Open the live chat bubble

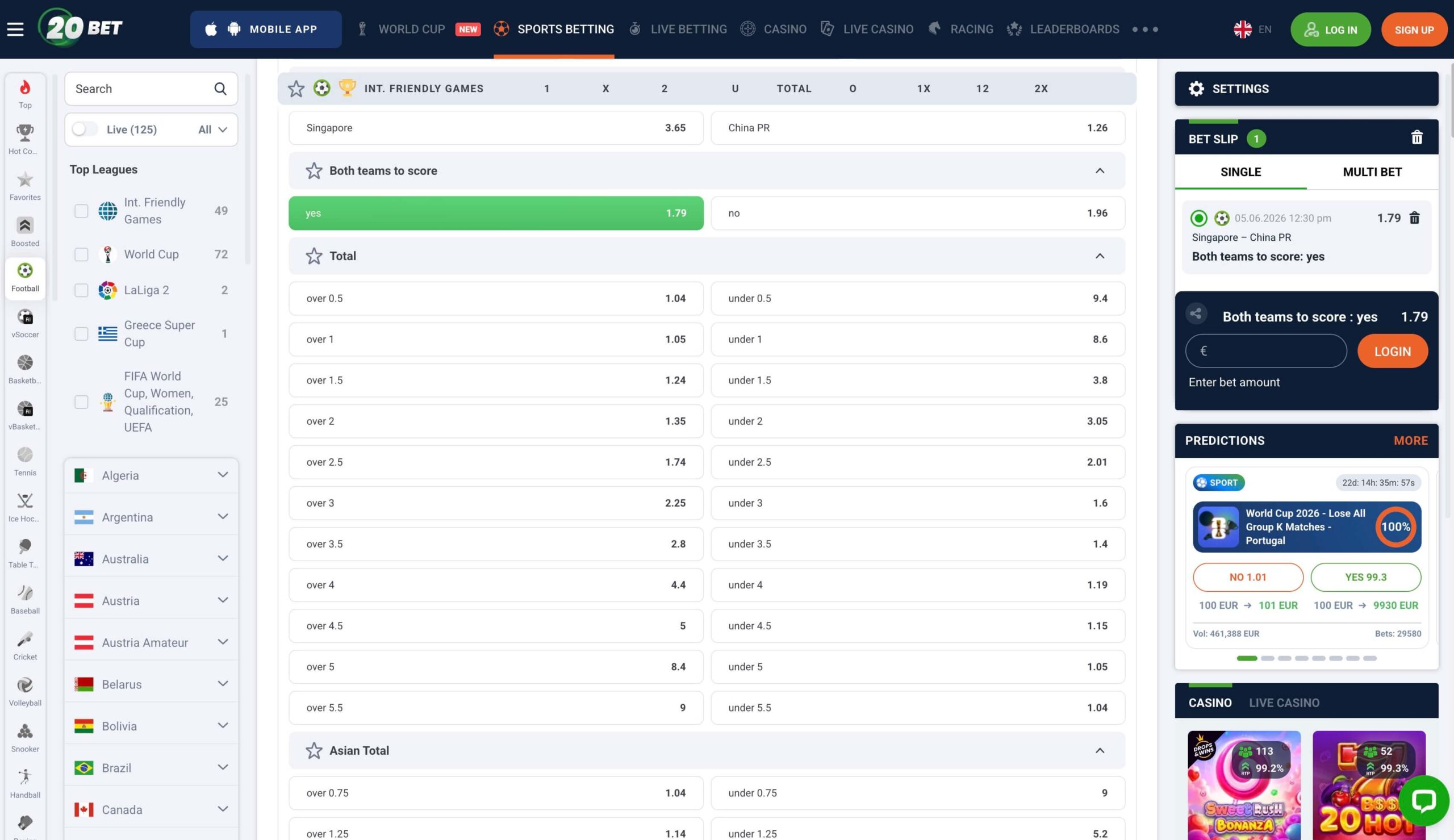1423,801
